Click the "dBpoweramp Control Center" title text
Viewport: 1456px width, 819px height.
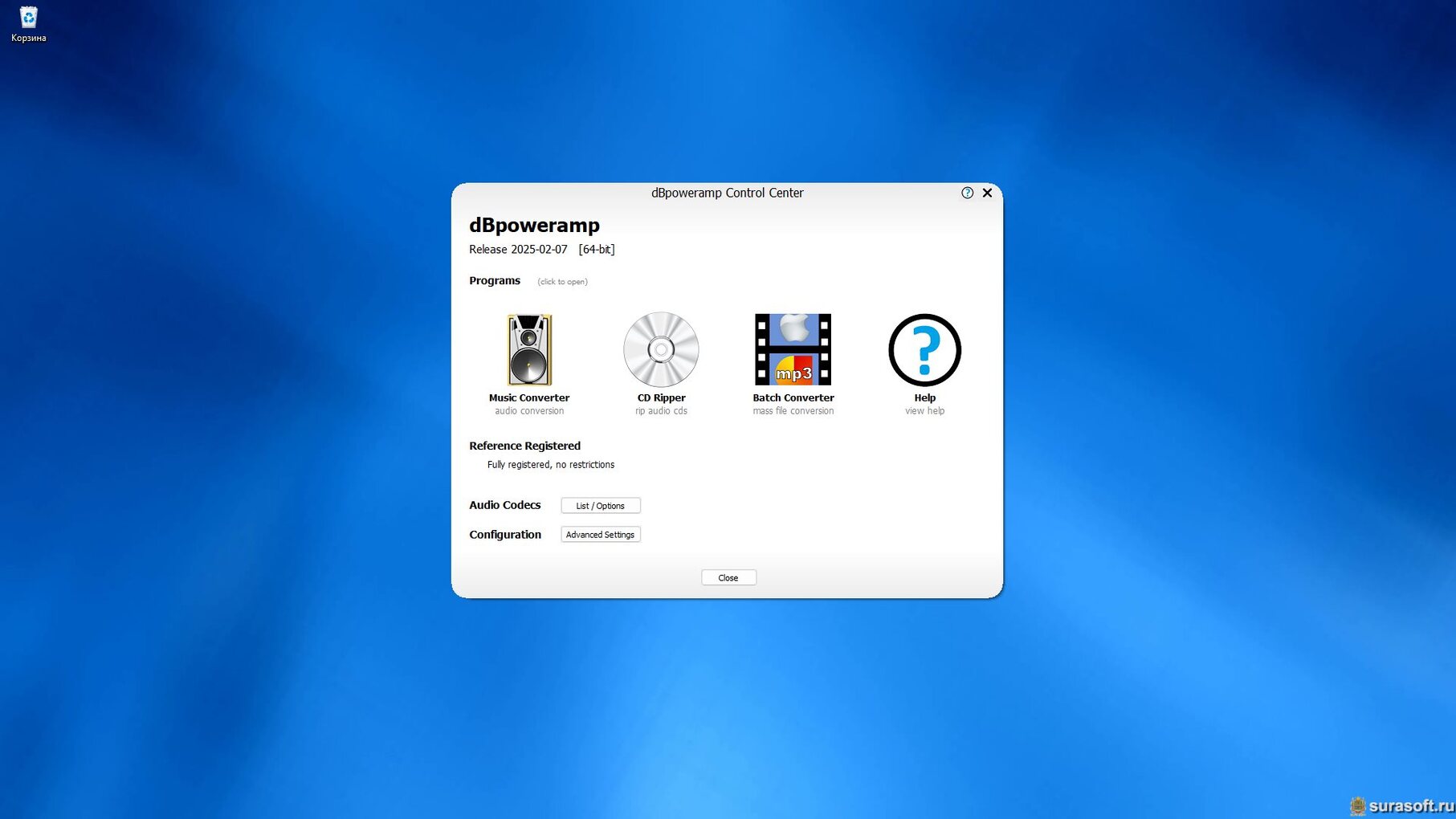(x=727, y=194)
